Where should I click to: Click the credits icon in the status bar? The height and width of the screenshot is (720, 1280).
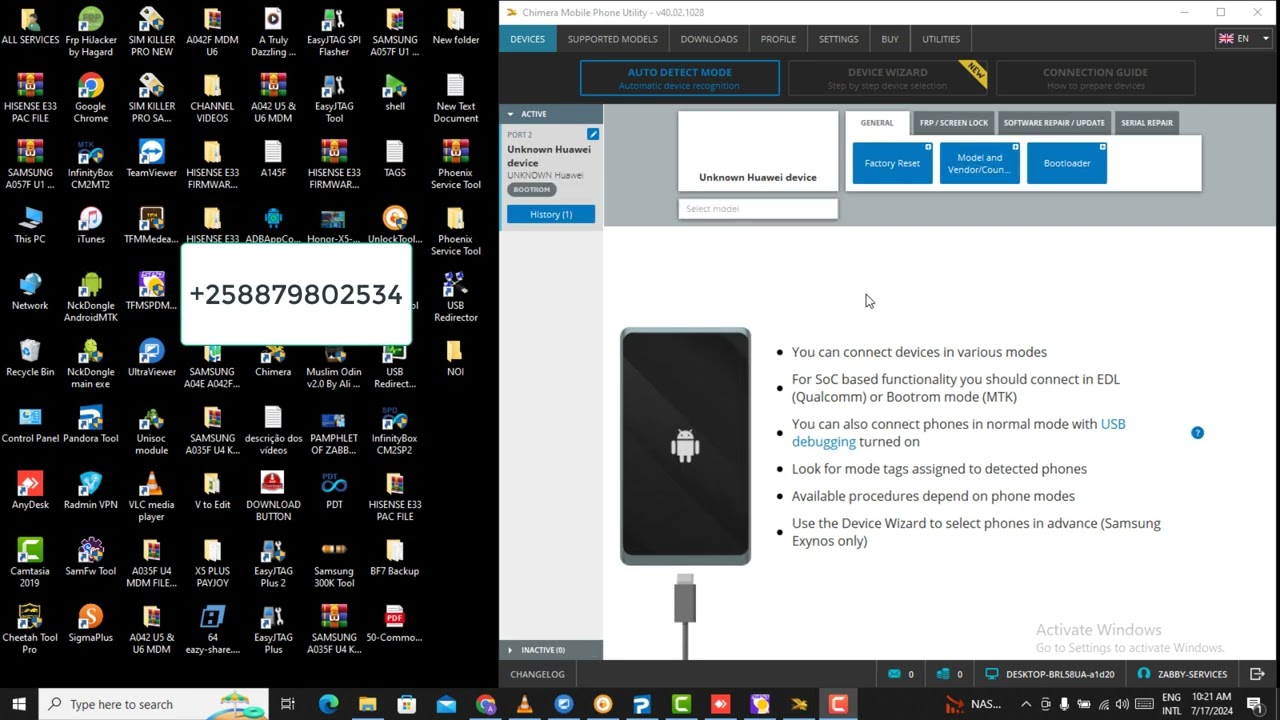944,673
